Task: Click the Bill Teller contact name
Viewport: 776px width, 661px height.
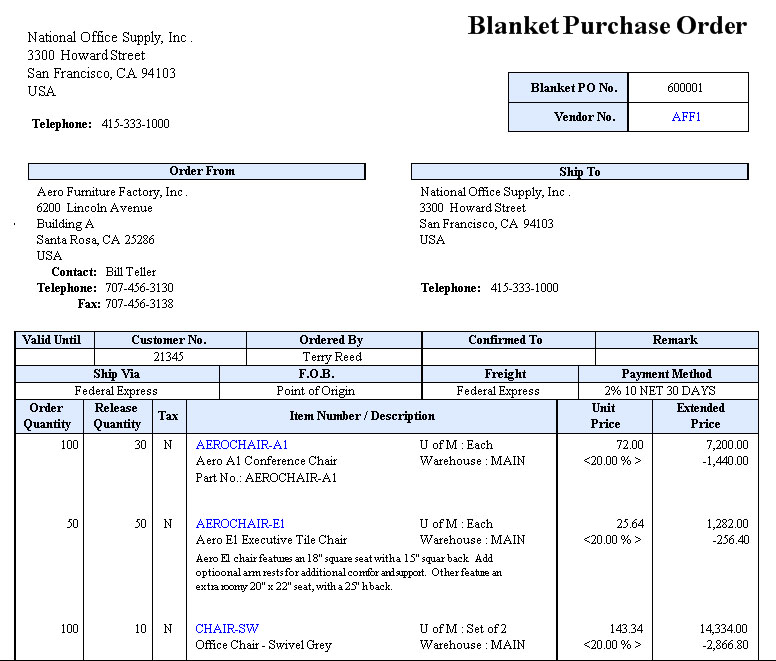Action: [131, 272]
